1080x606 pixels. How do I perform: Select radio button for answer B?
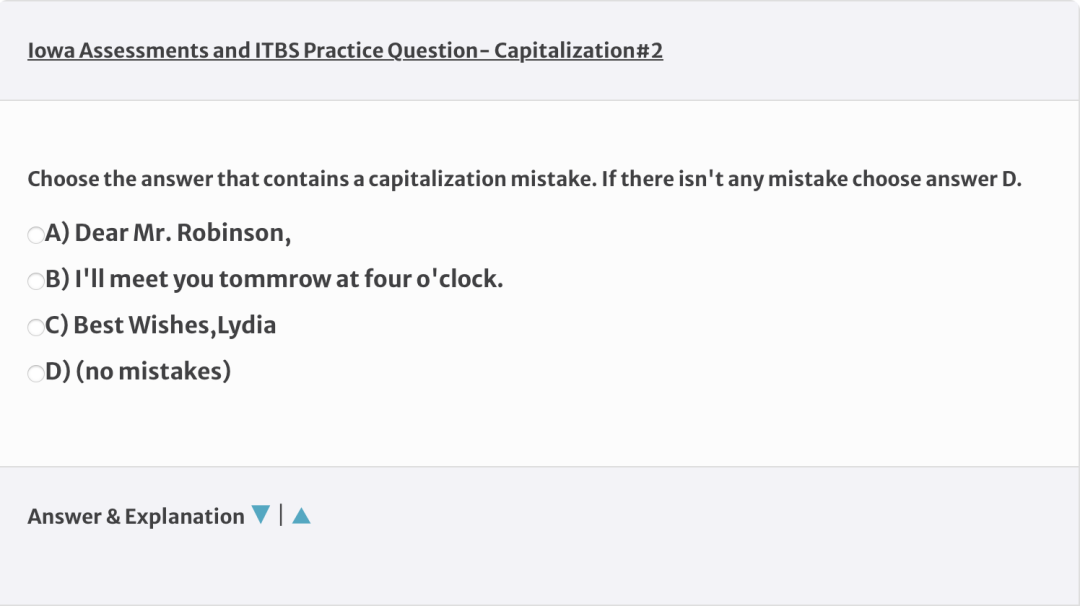[x=36, y=281]
